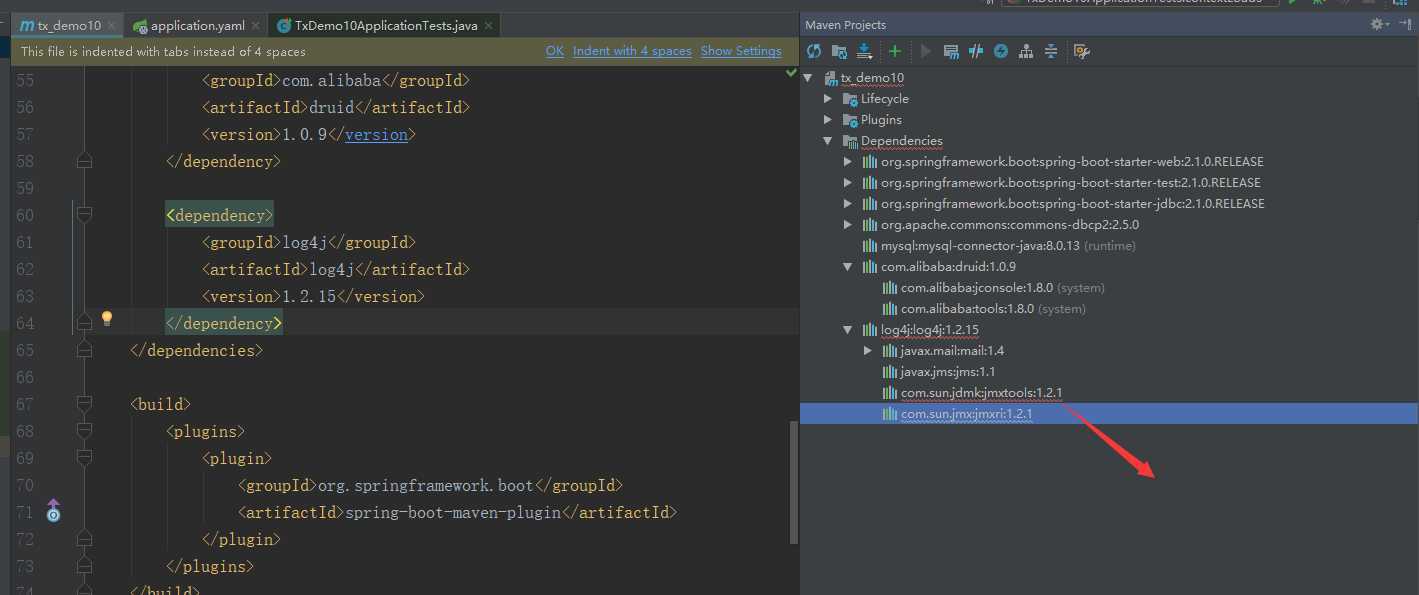This screenshot has width=1419, height=595.
Task: Hide the Maven Projects panel
Action: (1405, 24)
